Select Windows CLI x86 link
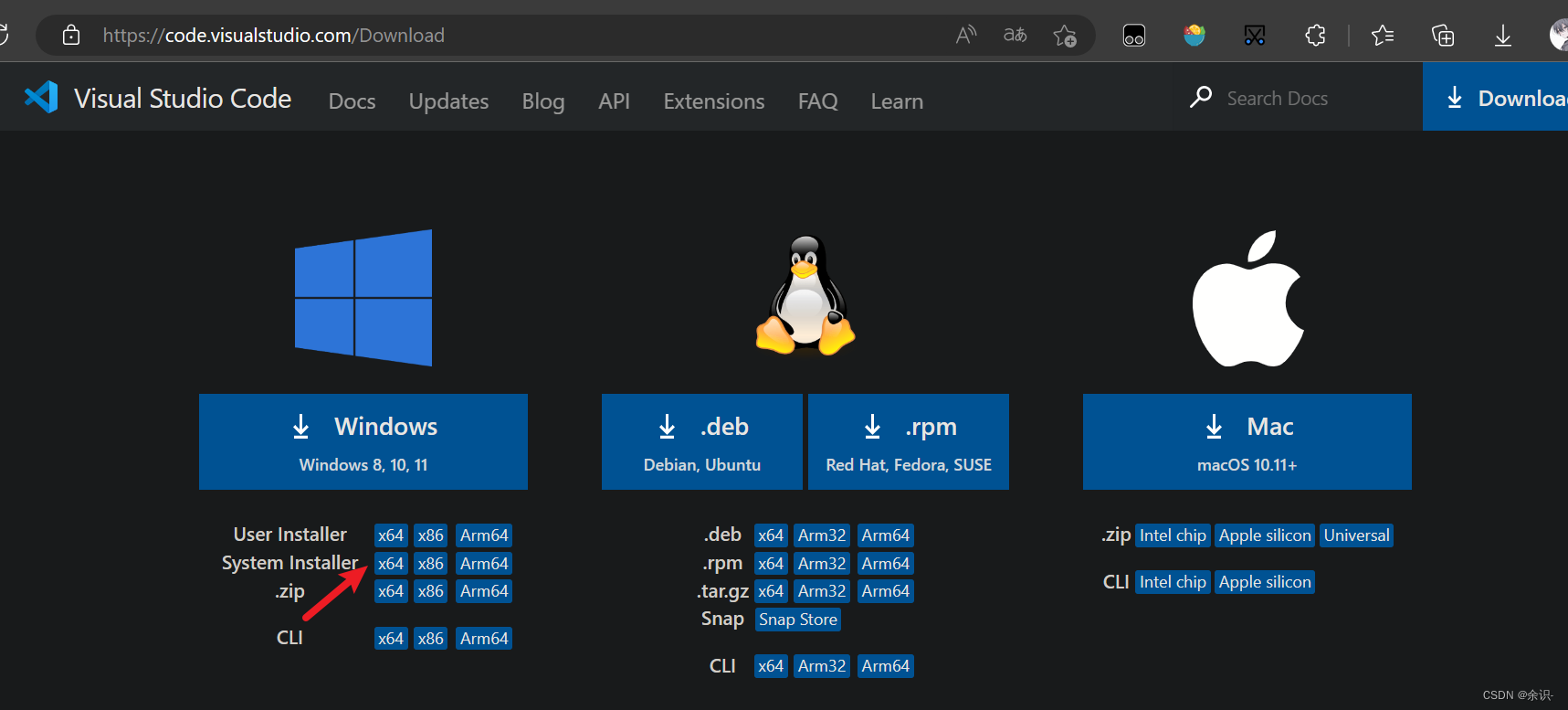The width and height of the screenshot is (1568, 710). click(x=431, y=639)
